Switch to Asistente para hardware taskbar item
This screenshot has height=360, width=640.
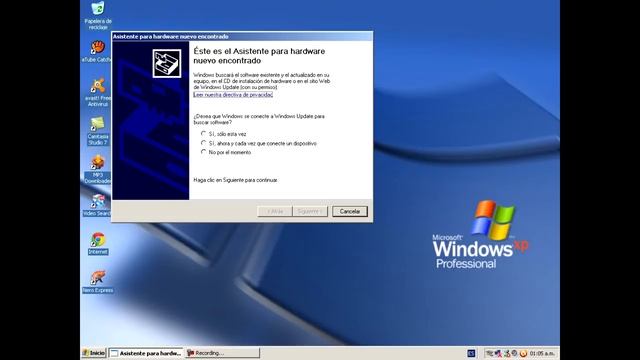(146, 353)
